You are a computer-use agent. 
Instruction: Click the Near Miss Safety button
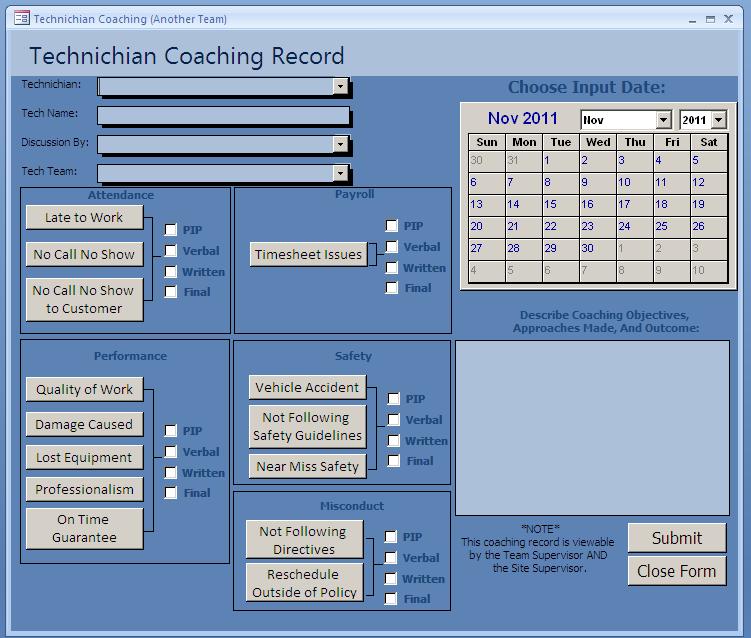tap(307, 466)
